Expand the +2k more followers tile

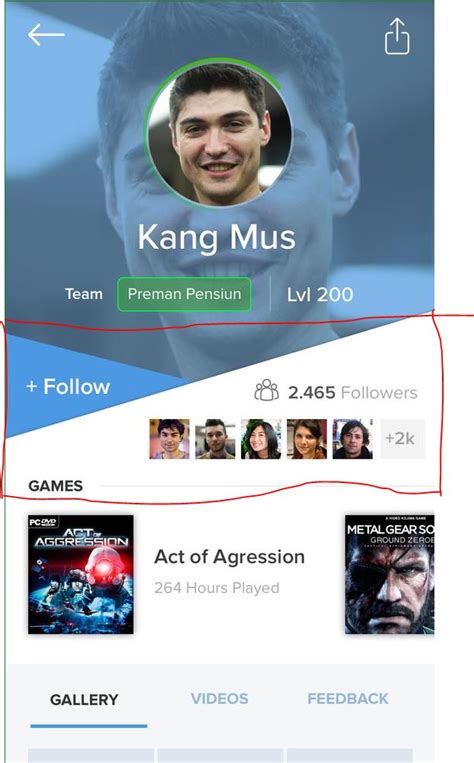pyautogui.click(x=402, y=439)
